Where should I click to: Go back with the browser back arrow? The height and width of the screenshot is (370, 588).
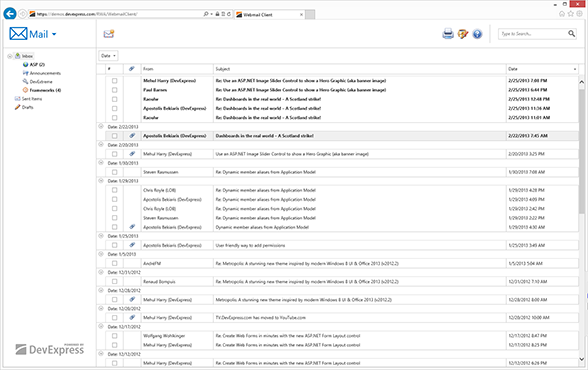point(10,14)
